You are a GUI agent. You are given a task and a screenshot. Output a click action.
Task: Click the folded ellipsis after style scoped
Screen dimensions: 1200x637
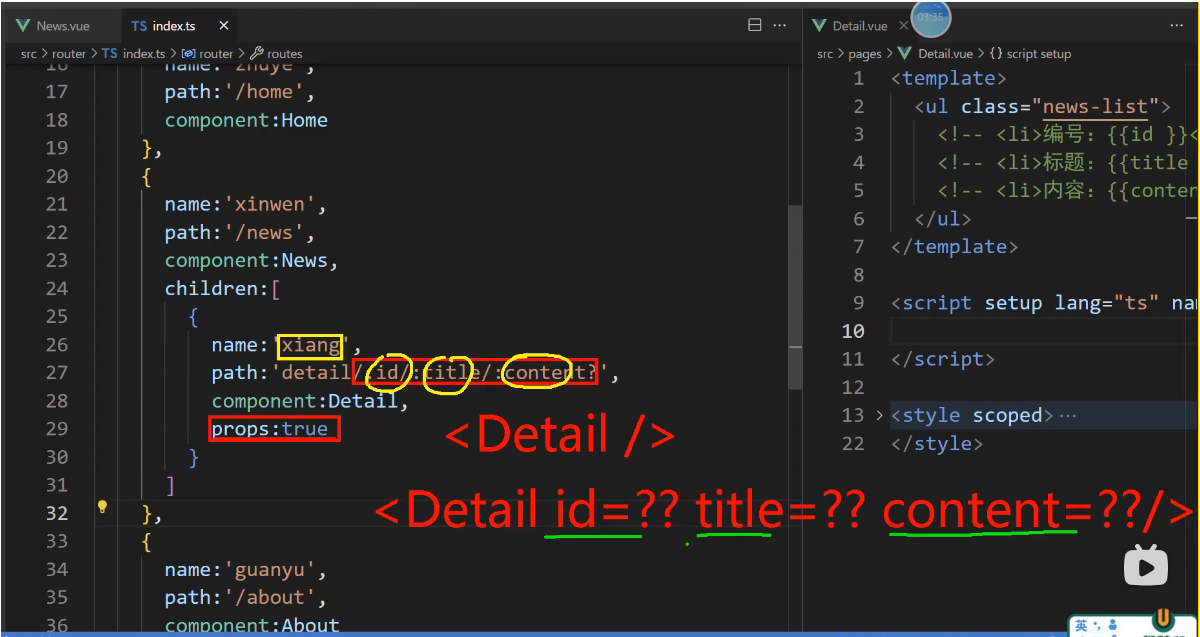[x=1066, y=415]
